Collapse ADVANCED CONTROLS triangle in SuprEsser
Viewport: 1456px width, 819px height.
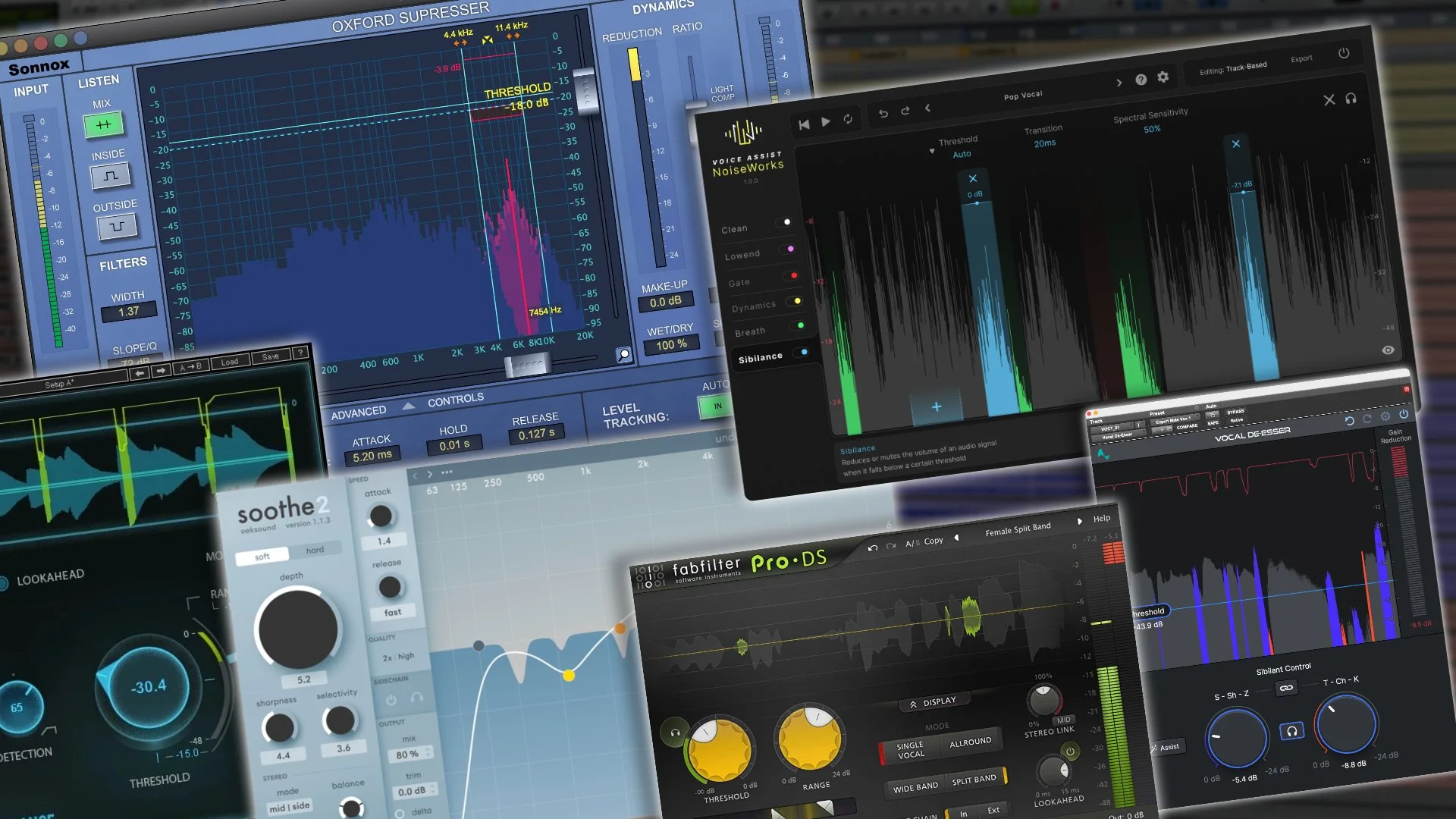409,406
